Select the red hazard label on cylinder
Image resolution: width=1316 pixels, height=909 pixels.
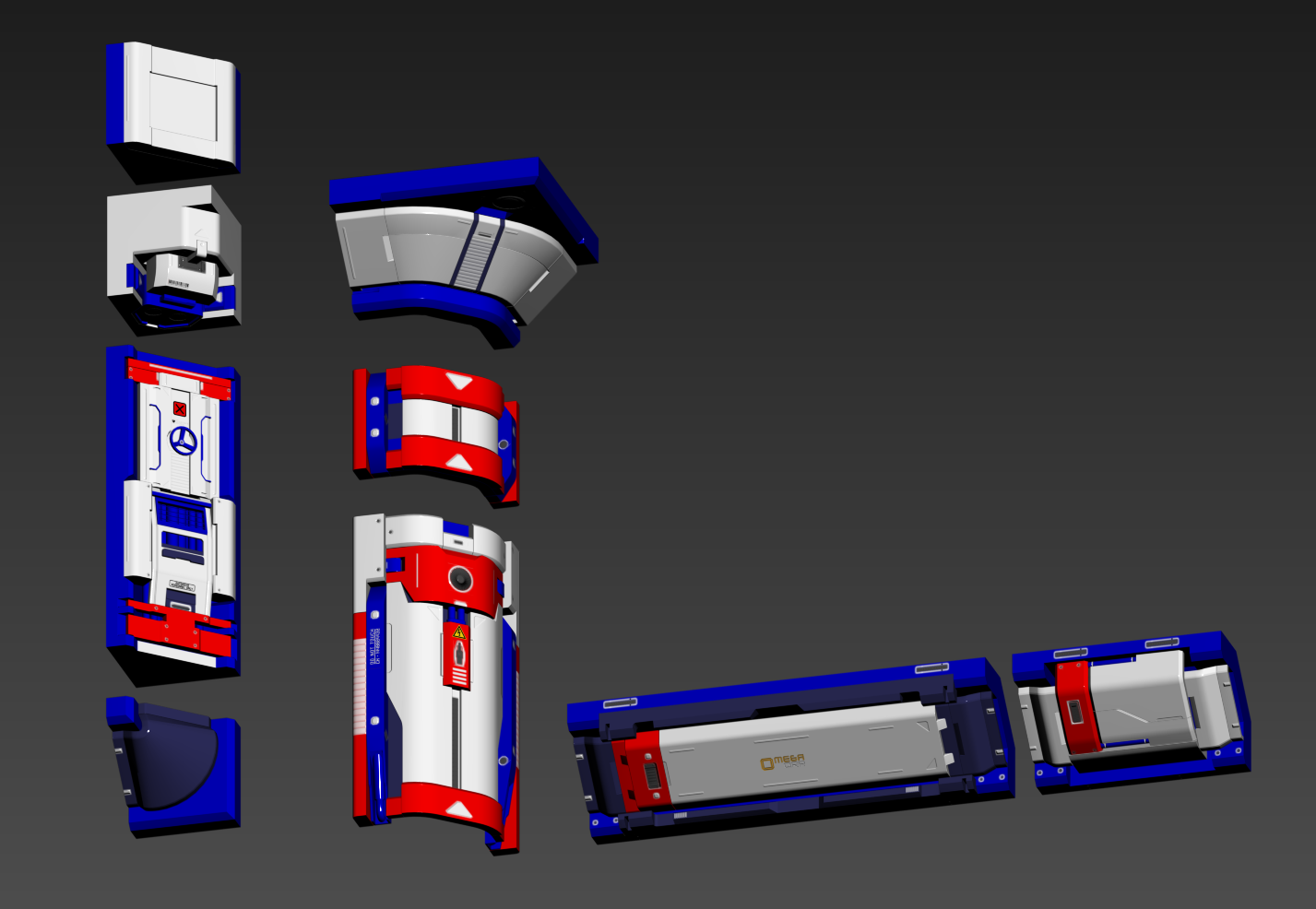tap(456, 655)
